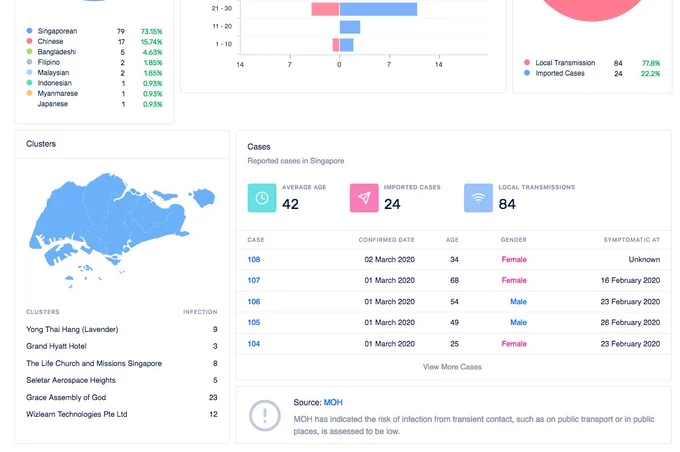
Task: Click the AGE column header
Action: point(452,240)
